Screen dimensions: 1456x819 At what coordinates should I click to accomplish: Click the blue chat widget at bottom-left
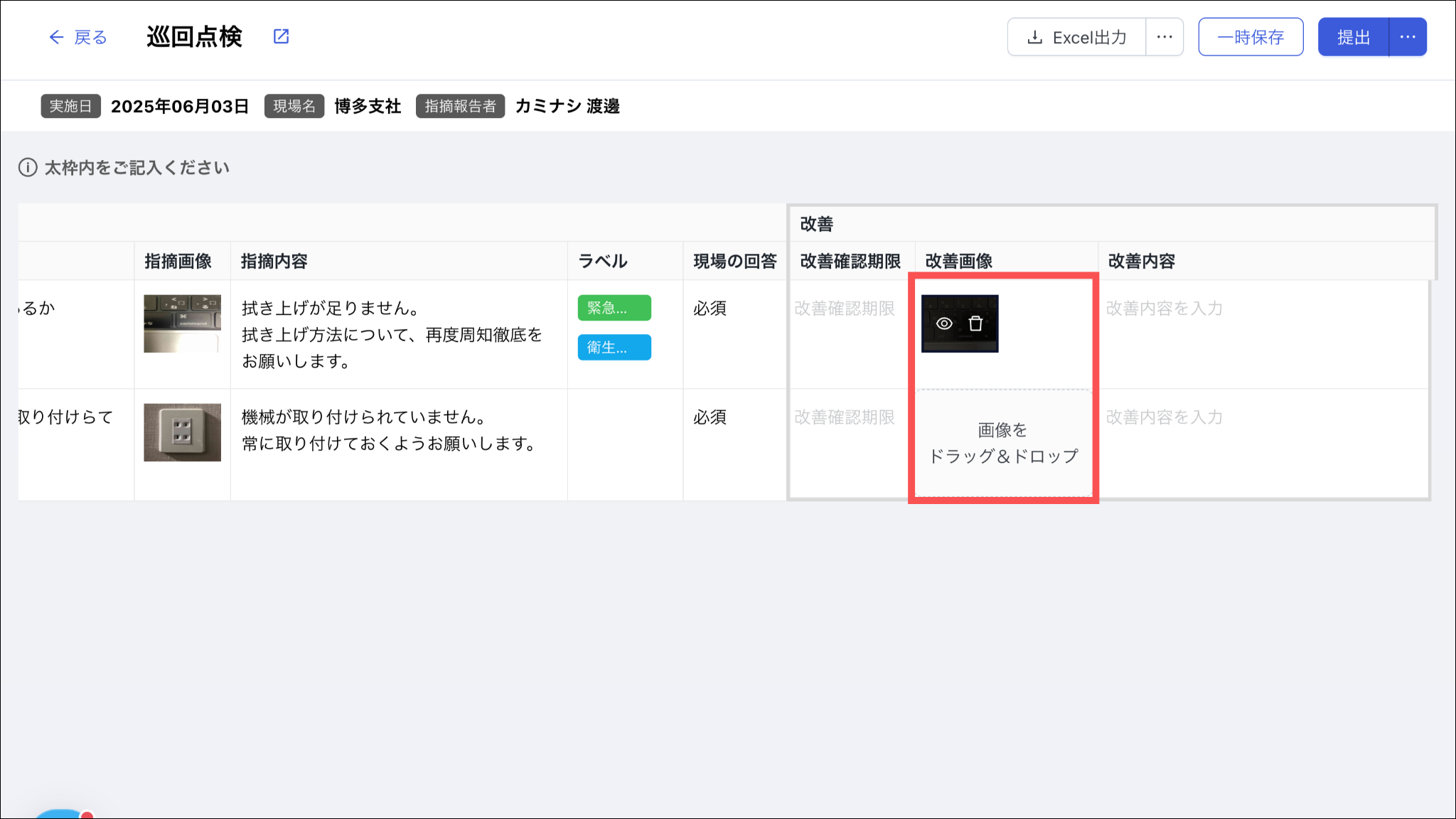60,814
